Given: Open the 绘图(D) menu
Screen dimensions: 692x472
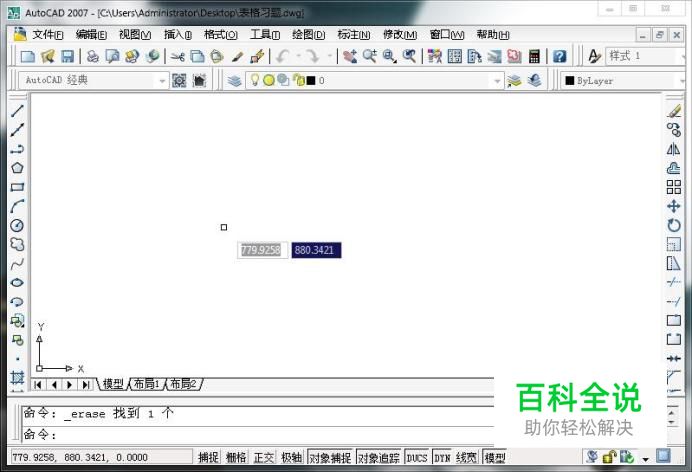Looking at the screenshot, I should pos(308,34).
